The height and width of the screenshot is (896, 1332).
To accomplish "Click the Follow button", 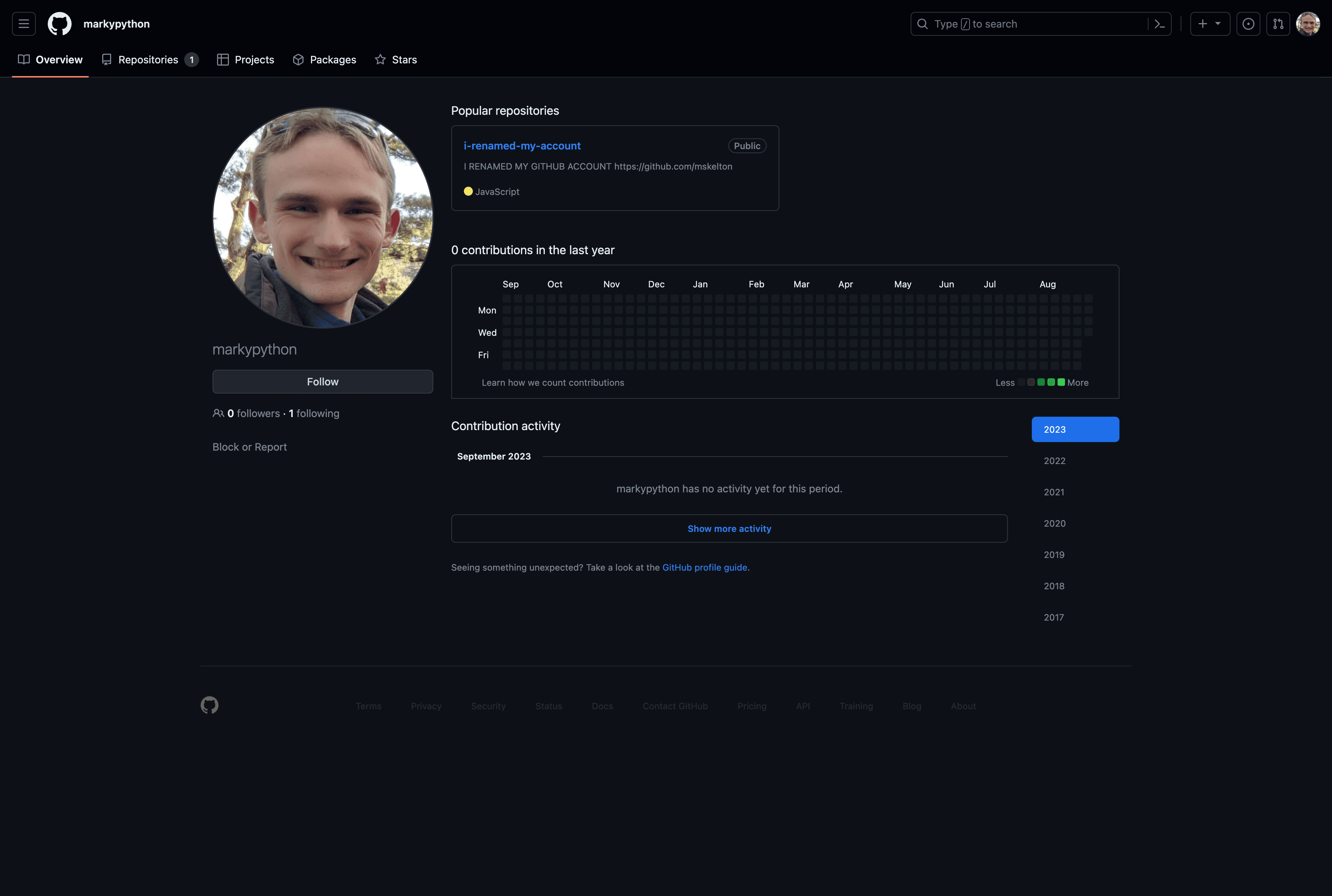I will (322, 381).
